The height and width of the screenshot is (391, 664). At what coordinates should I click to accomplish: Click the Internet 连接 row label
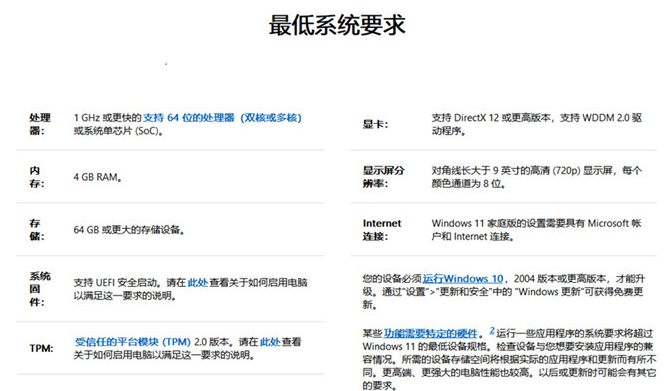[x=382, y=230]
